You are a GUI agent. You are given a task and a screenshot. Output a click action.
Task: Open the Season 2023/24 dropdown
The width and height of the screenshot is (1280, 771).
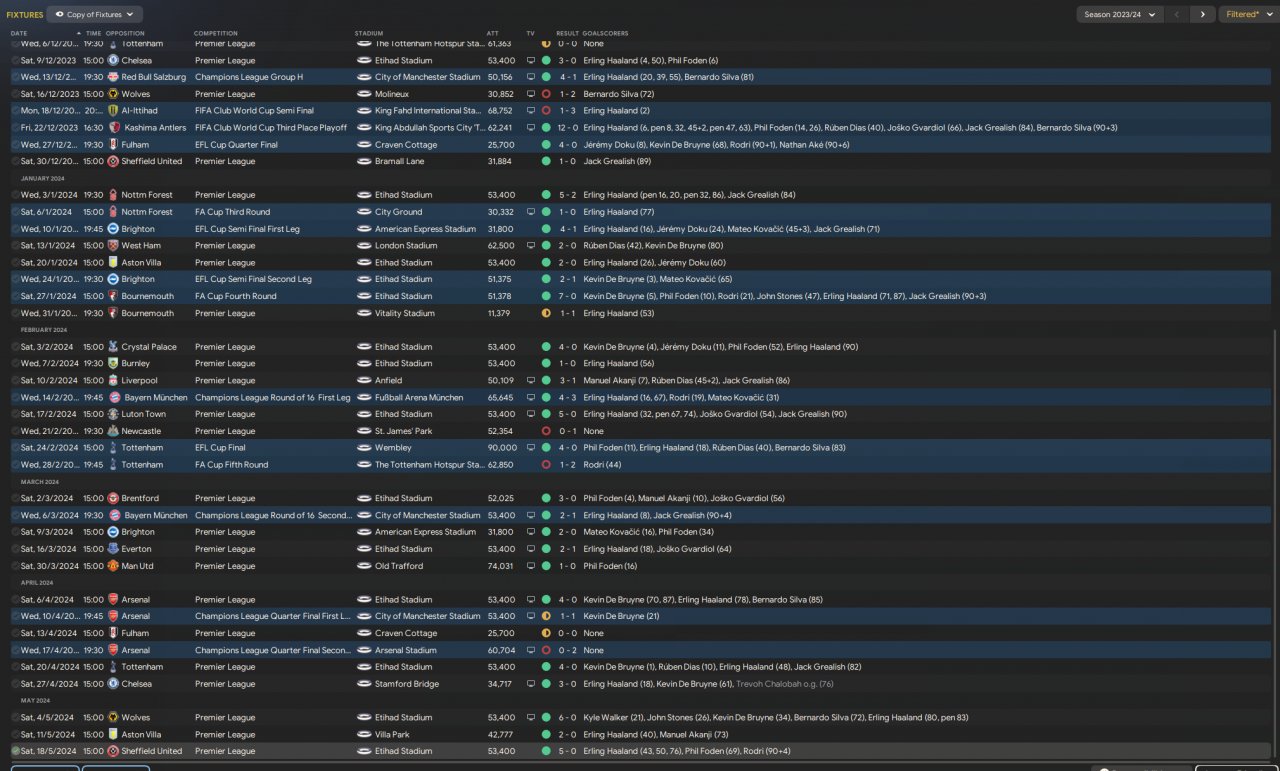pos(1119,15)
